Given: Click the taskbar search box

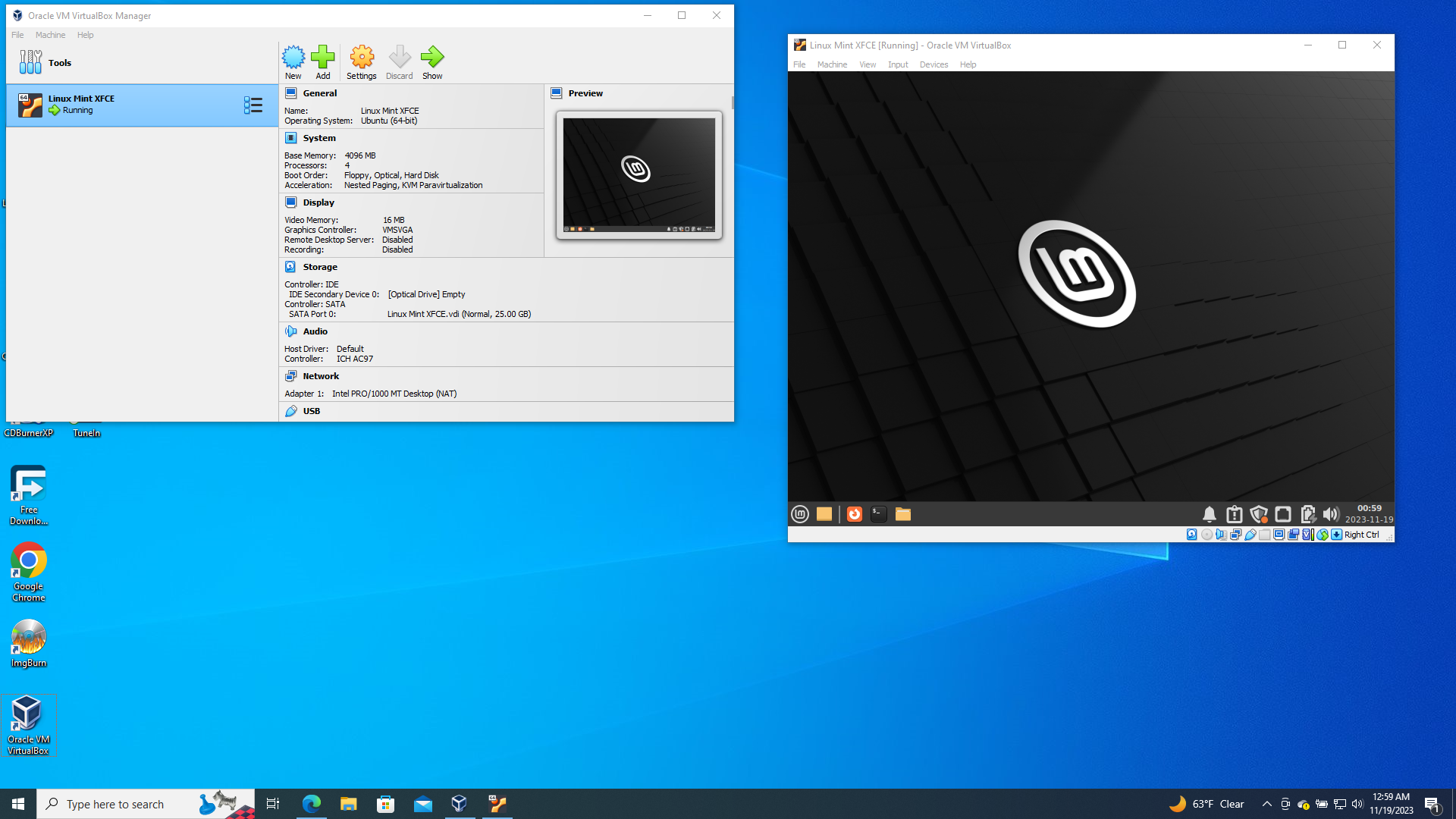Looking at the screenshot, I should coord(146,804).
